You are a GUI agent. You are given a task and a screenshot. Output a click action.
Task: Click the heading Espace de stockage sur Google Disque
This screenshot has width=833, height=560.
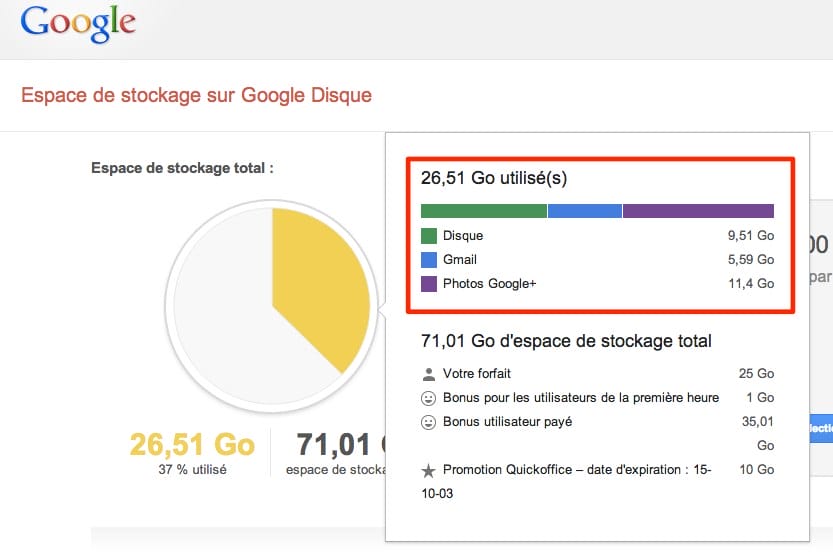[x=196, y=95]
